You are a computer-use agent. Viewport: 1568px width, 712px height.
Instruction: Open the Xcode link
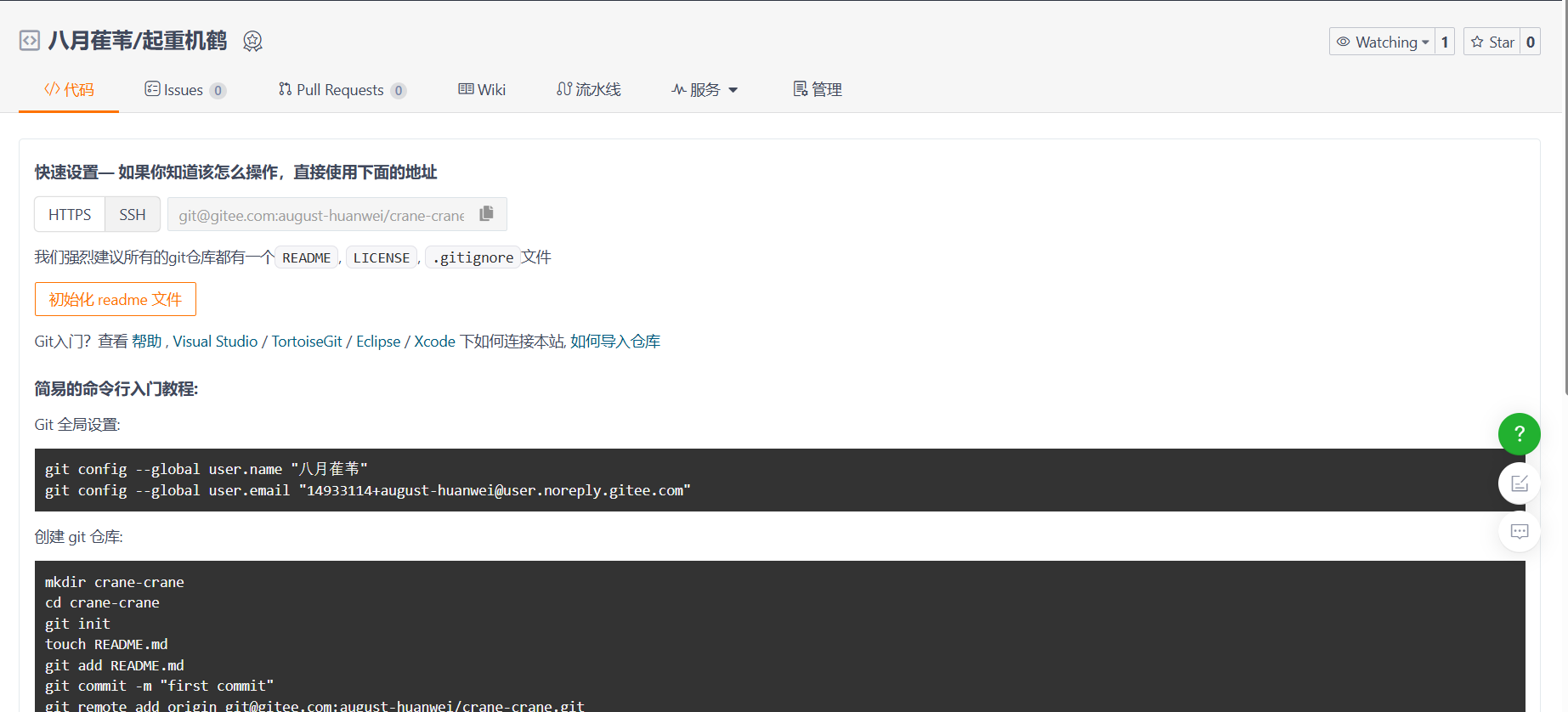pos(435,341)
